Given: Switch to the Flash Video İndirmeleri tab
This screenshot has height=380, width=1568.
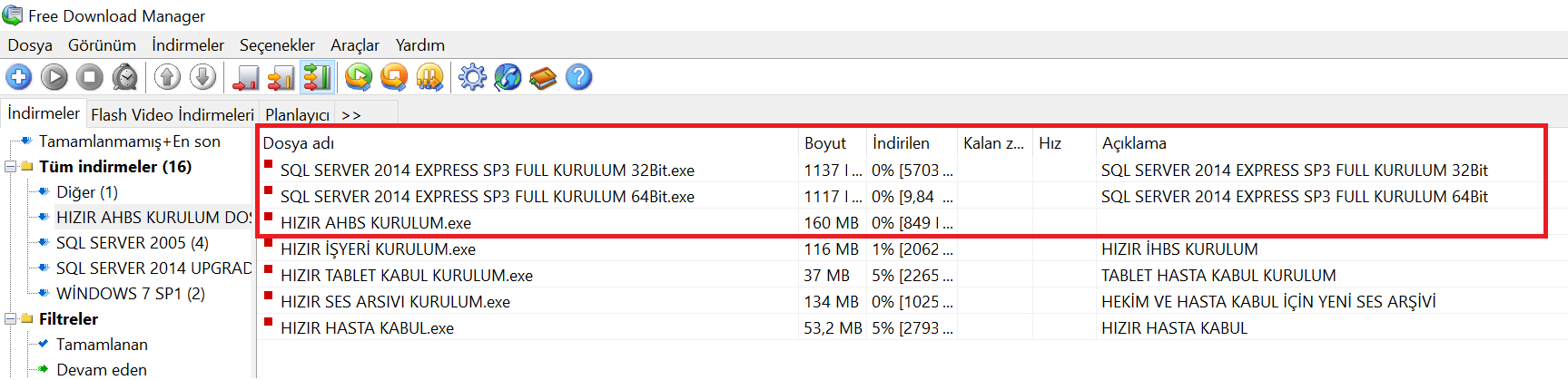Looking at the screenshot, I should (173, 115).
